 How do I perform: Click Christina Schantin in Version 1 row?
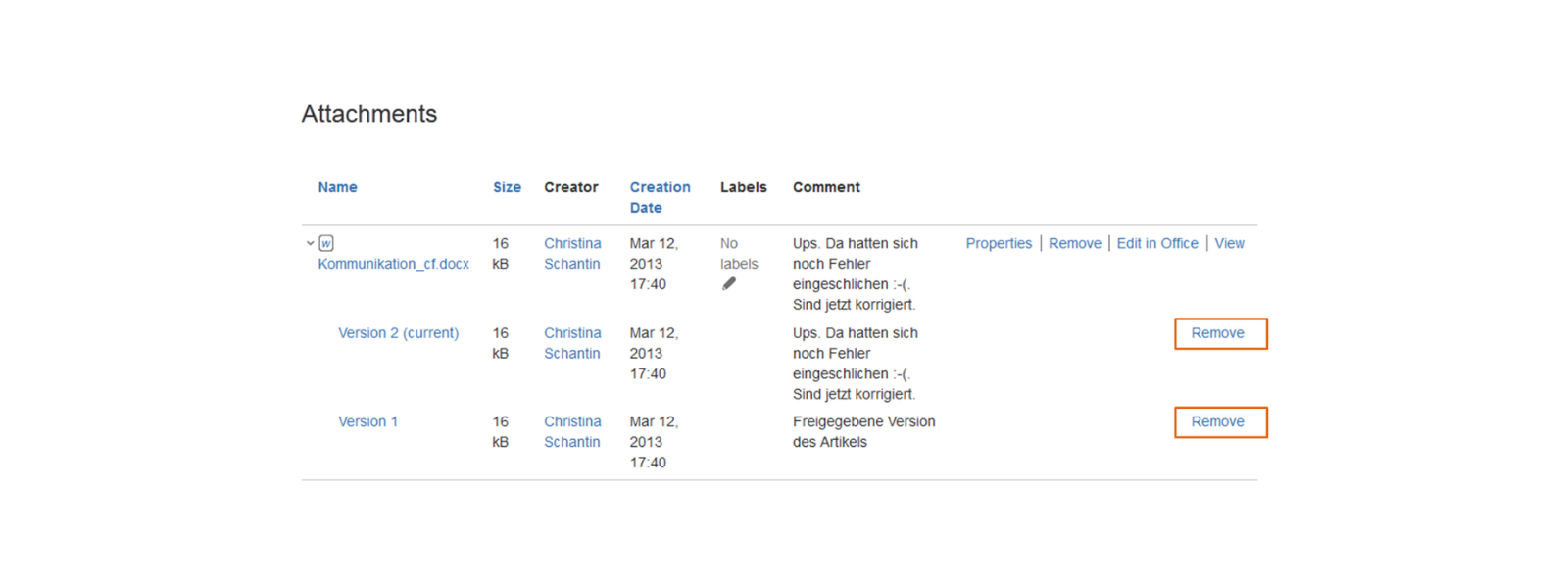572,431
